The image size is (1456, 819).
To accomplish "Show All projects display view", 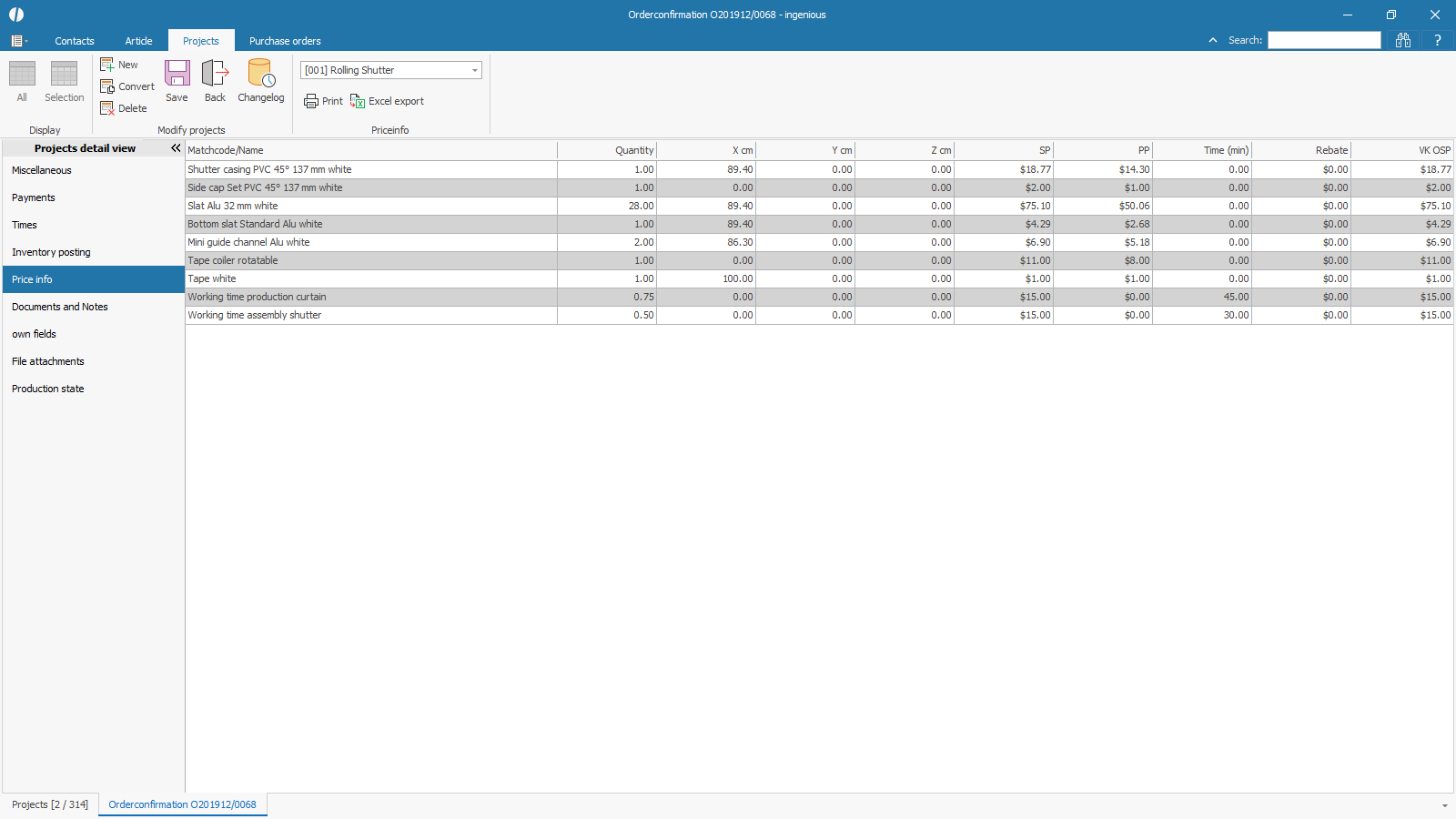I will coord(22,74).
